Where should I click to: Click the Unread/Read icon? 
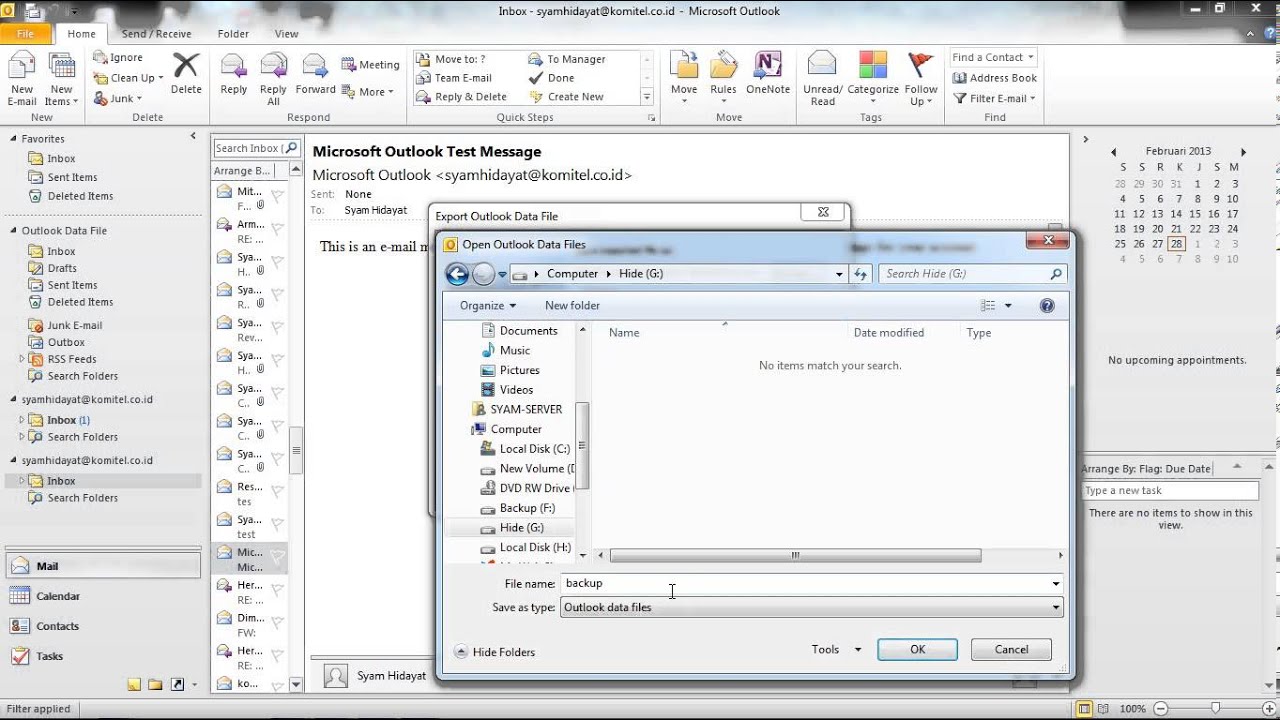822,79
